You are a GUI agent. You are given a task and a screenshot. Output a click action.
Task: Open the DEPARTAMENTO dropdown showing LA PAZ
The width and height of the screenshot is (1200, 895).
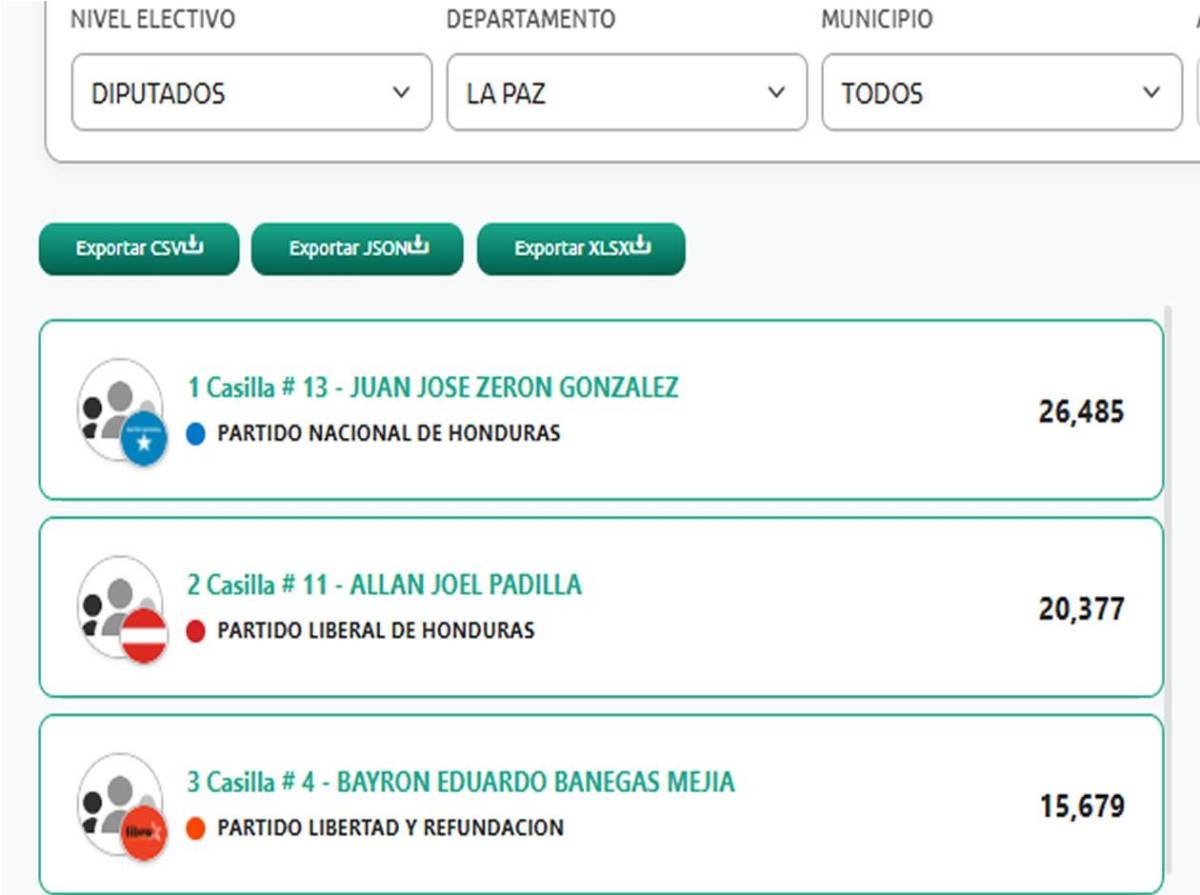click(x=627, y=93)
